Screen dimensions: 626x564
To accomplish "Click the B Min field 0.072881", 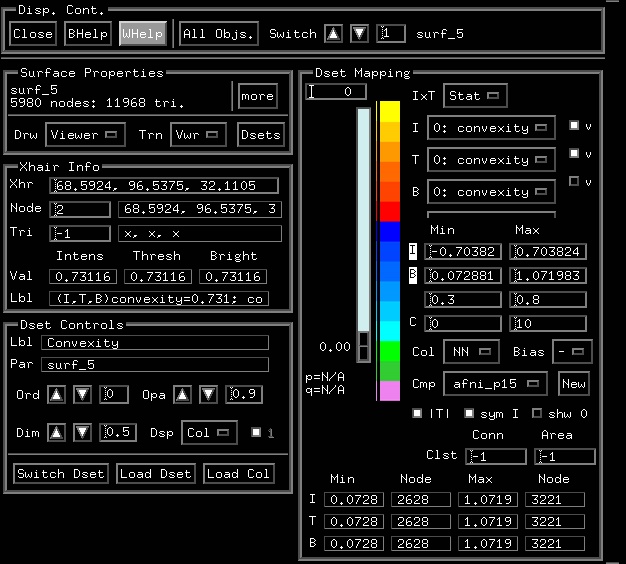I will (x=463, y=275).
